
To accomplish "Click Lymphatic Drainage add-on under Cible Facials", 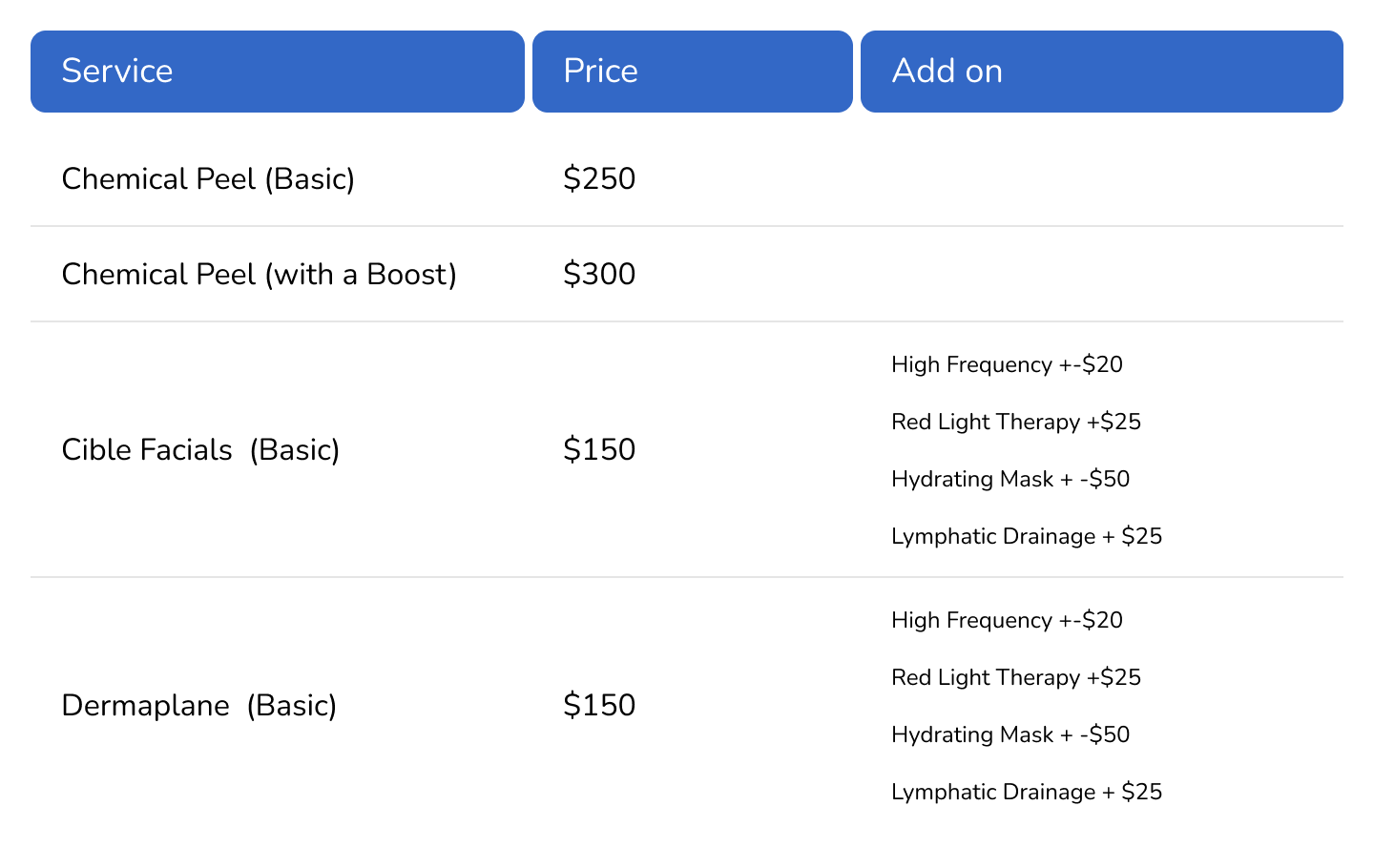I will (1027, 536).
